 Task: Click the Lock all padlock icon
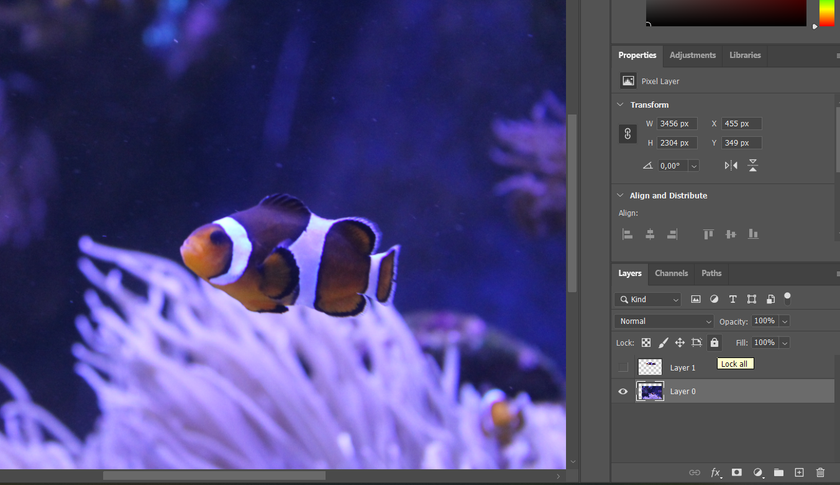(714, 342)
